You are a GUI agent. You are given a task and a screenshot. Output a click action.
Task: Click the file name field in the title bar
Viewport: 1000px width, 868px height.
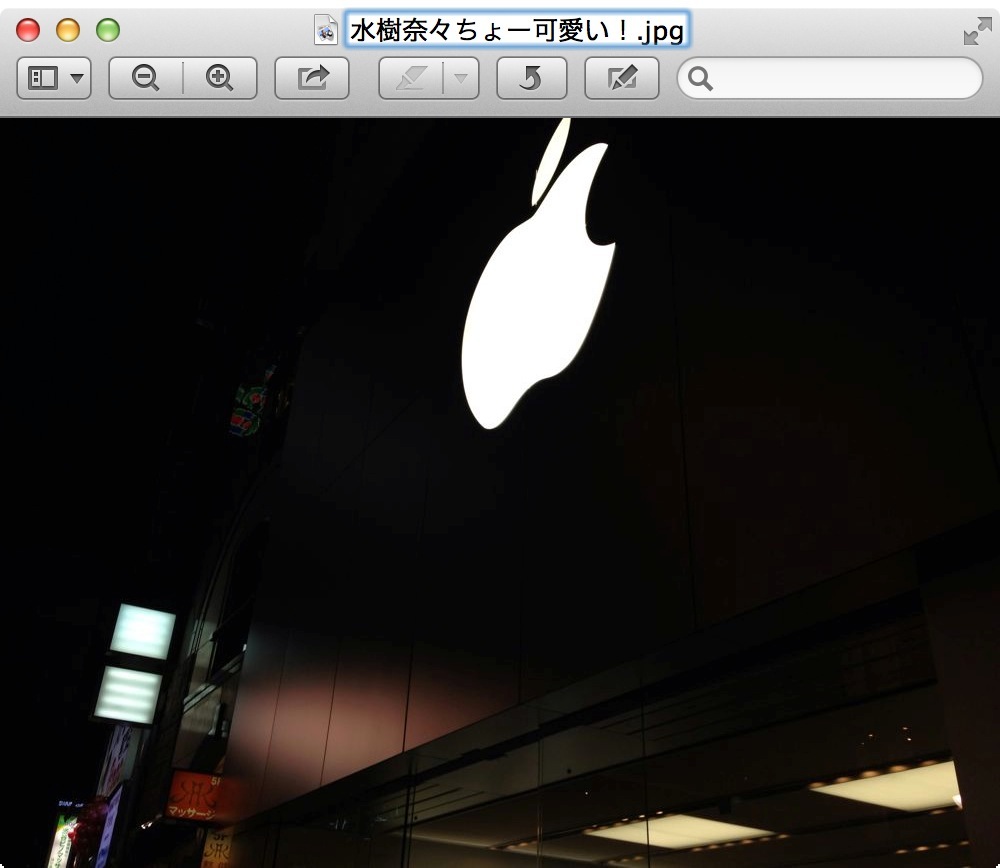[517, 29]
